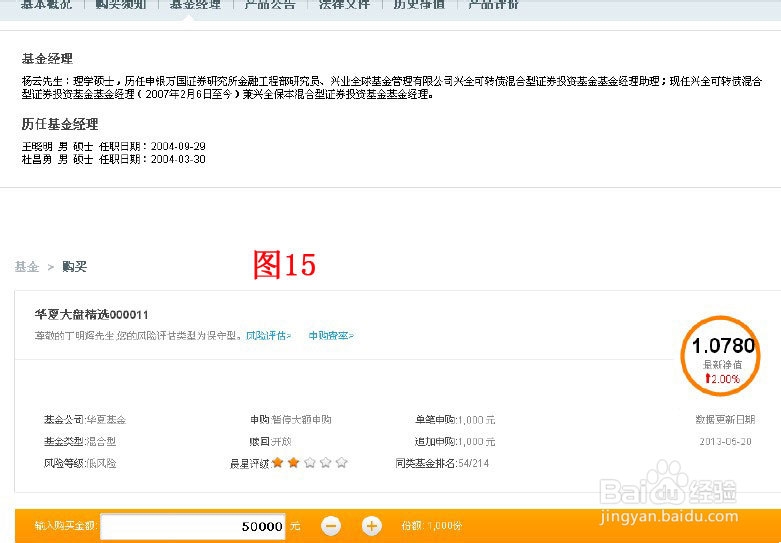
Task: Click the third empty rating star
Action: point(310,463)
